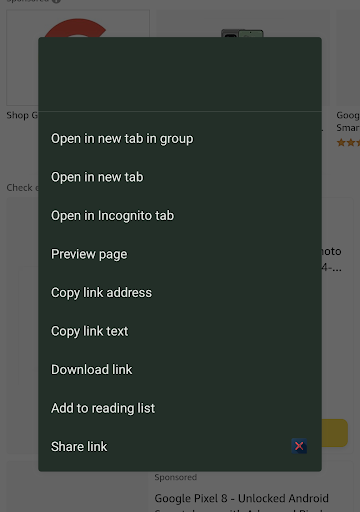Tap the Sponsored label text

(x=176, y=477)
